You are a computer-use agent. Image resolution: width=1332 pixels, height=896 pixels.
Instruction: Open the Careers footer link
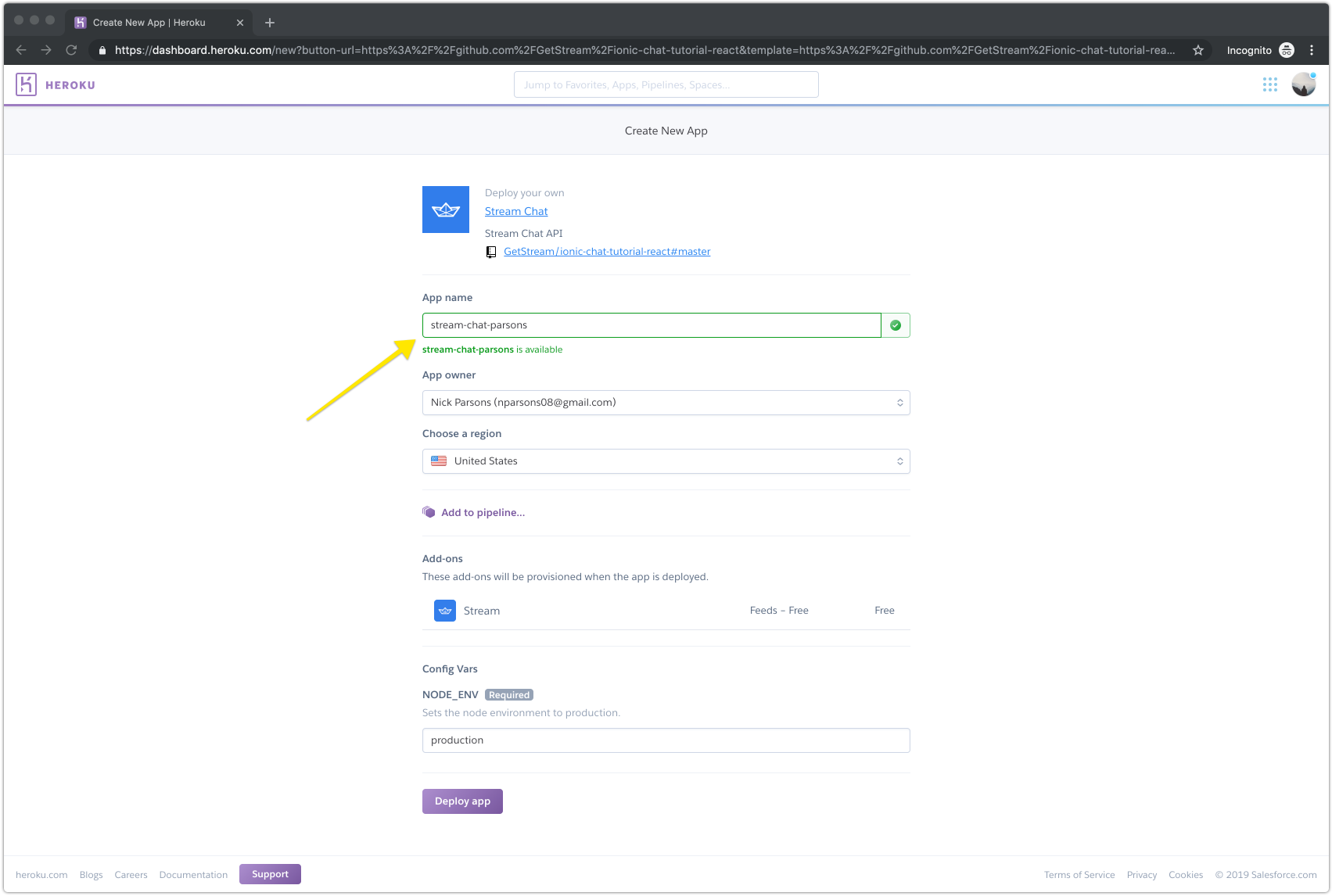pyautogui.click(x=131, y=875)
